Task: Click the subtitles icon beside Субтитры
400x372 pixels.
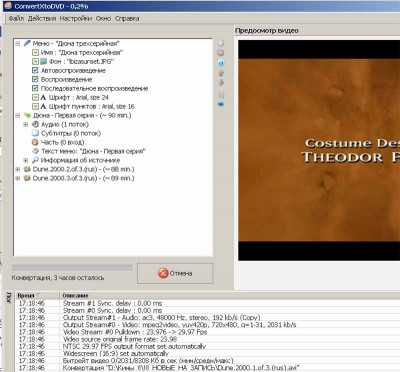Action: tap(35, 133)
